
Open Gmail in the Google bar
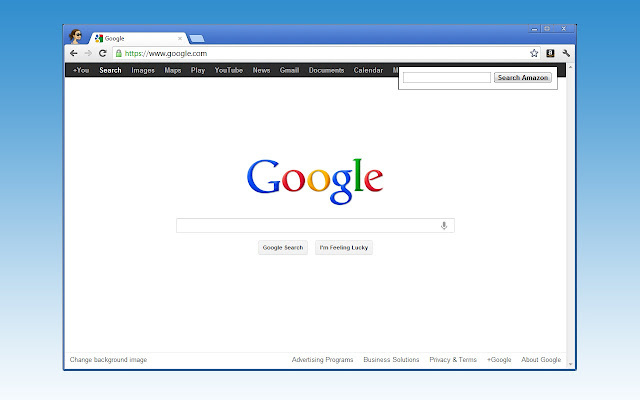click(289, 70)
